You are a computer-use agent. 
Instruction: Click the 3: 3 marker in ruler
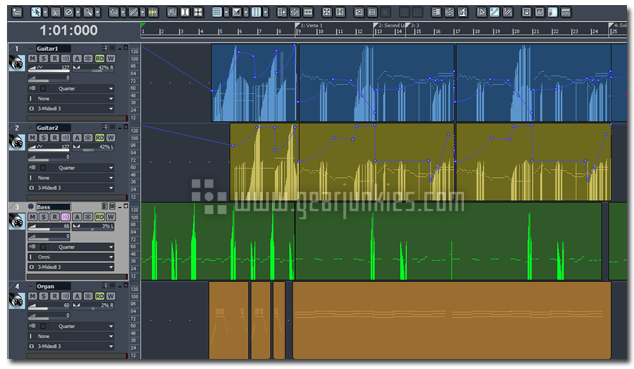tap(413, 25)
